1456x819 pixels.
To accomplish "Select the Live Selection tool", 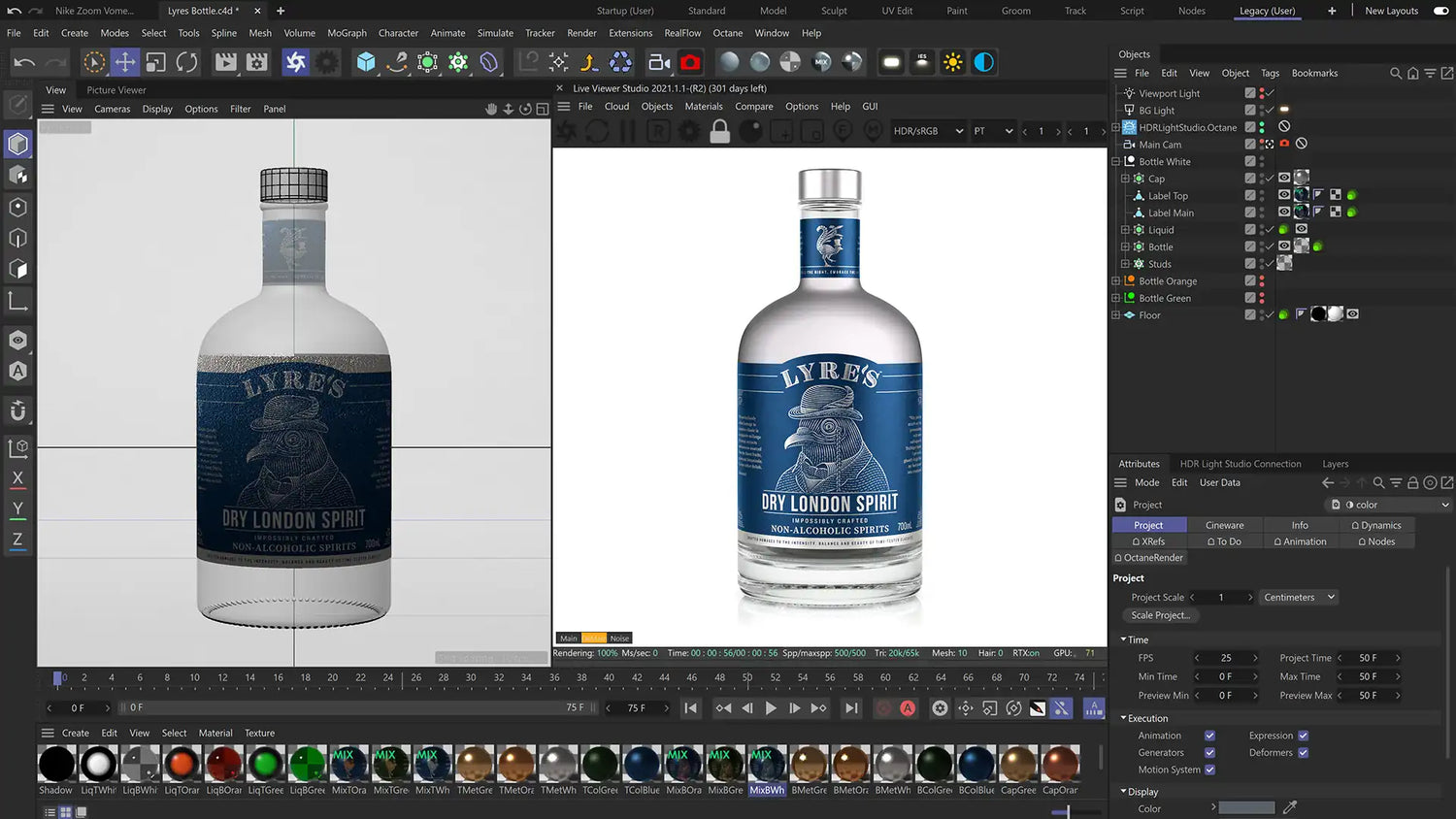I will [x=94, y=62].
